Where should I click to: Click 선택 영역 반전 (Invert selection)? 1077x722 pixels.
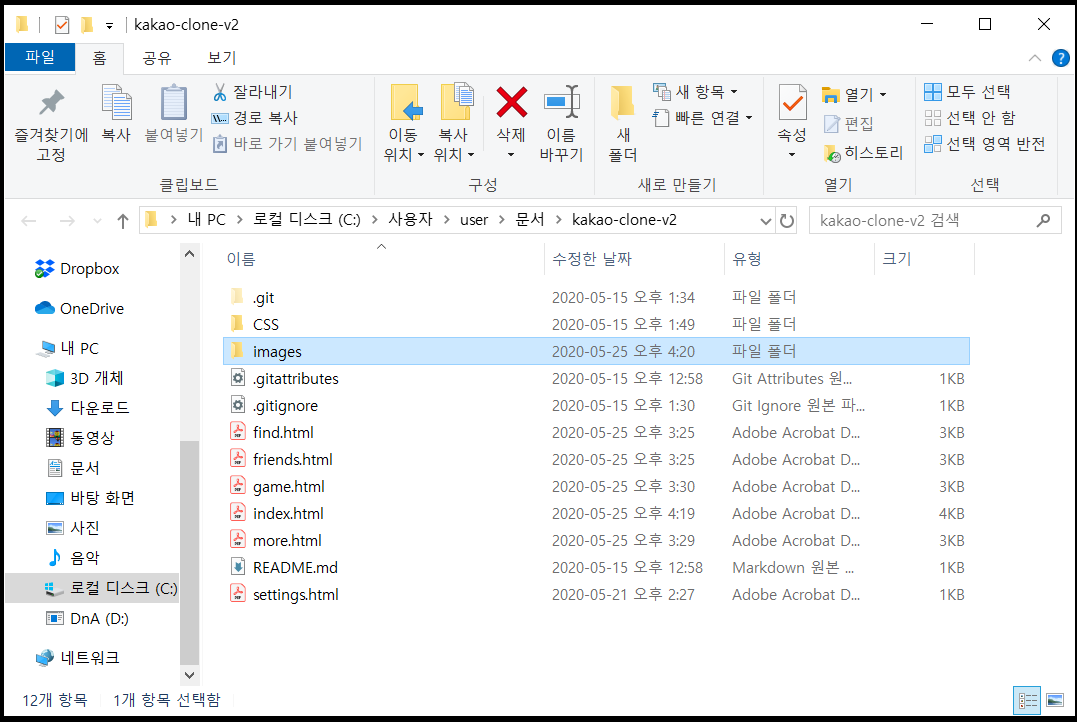985,144
